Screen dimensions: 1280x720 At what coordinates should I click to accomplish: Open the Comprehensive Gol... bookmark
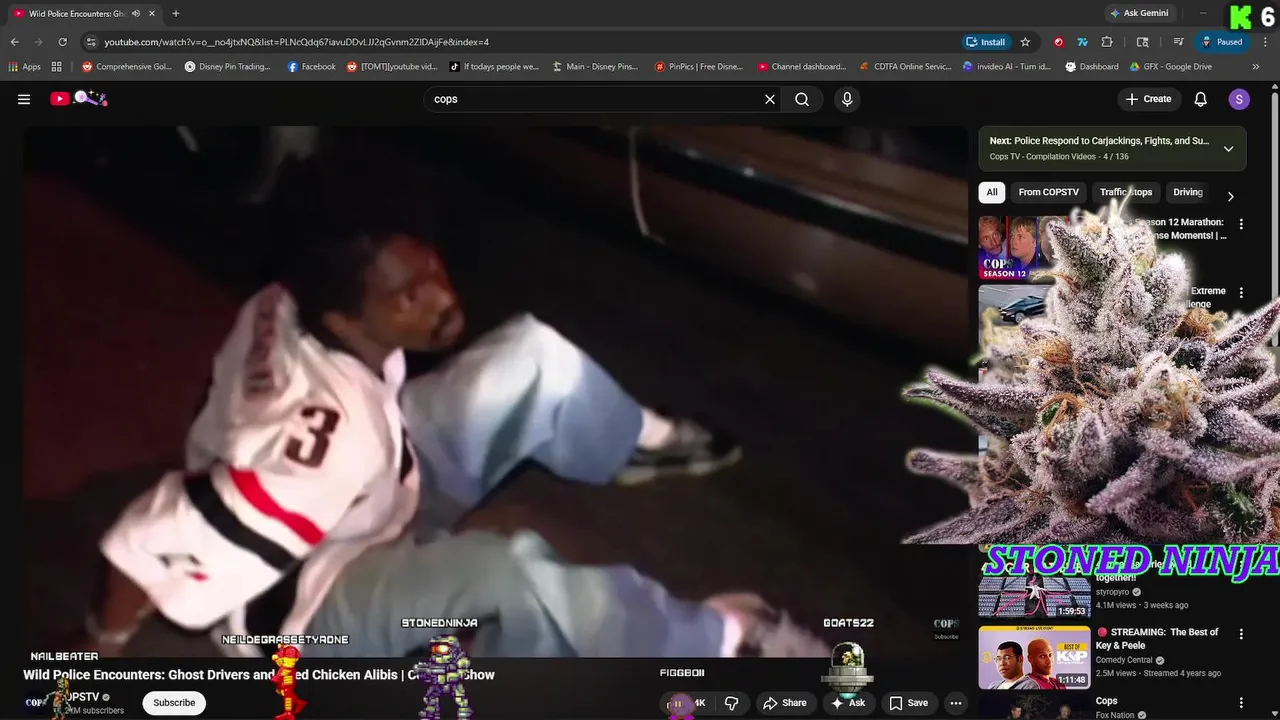127,67
